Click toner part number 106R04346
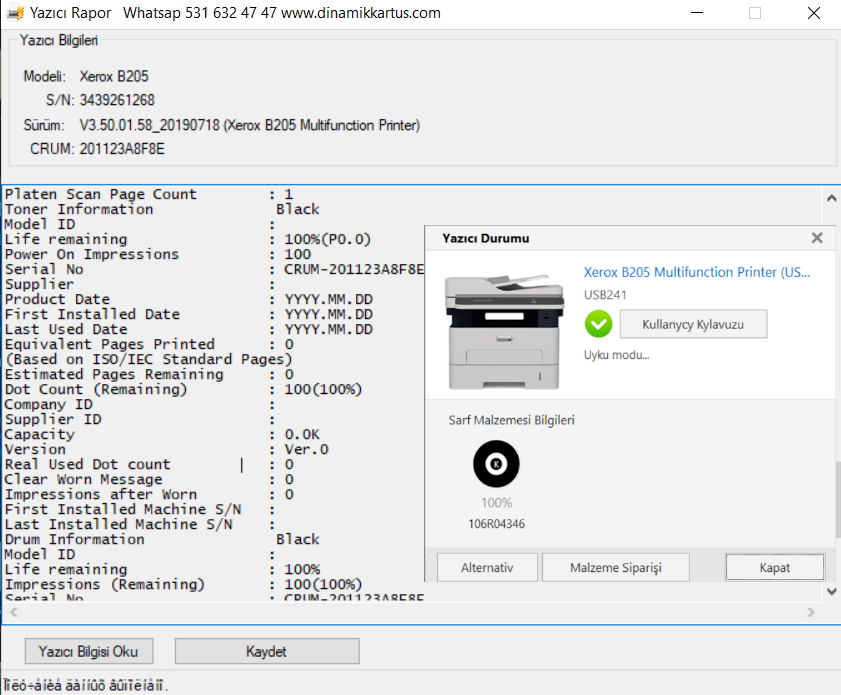Screen dimensions: 841x695 click(497, 524)
